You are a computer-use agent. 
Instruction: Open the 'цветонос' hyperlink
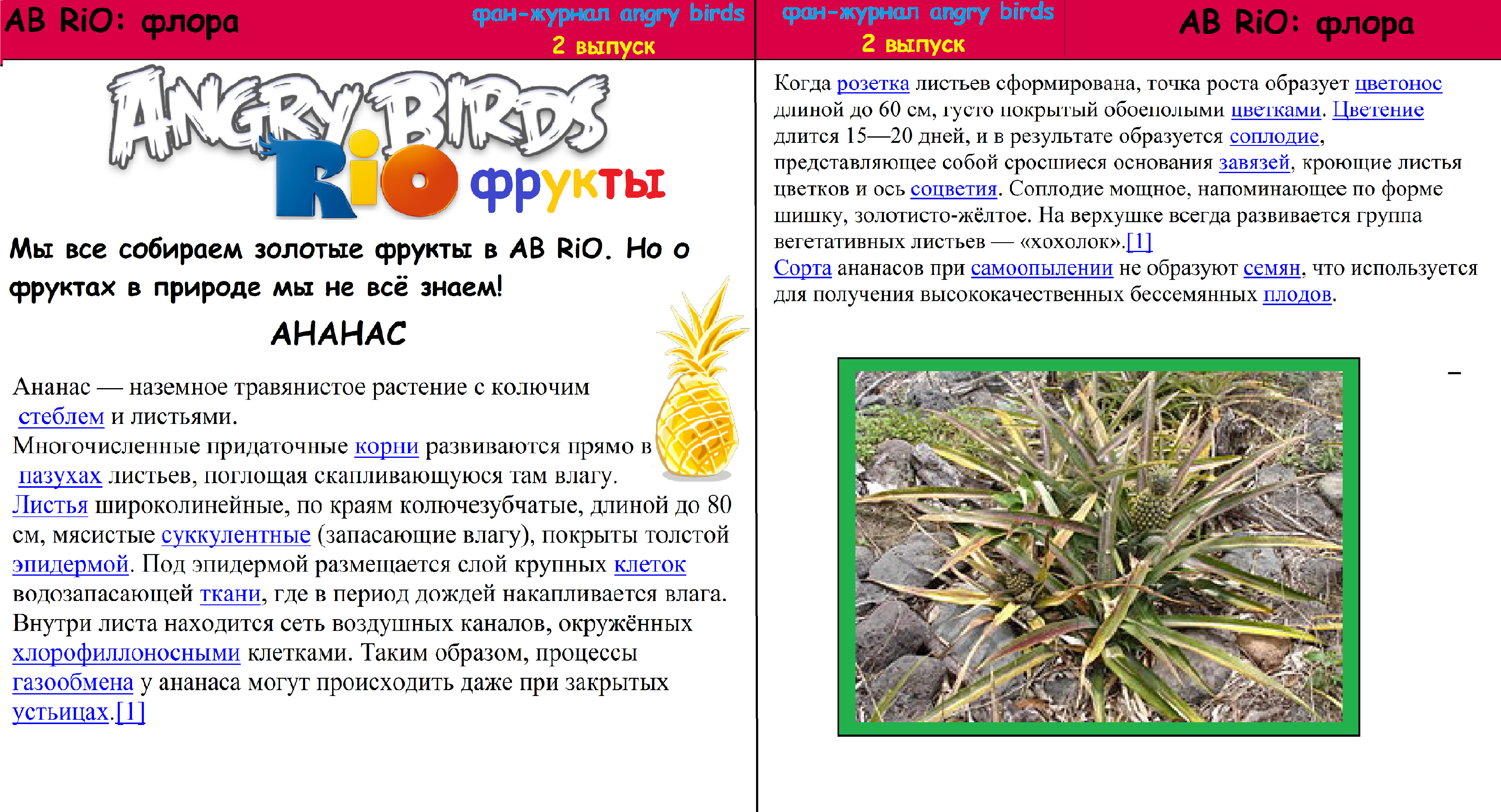pyautogui.click(x=1398, y=84)
